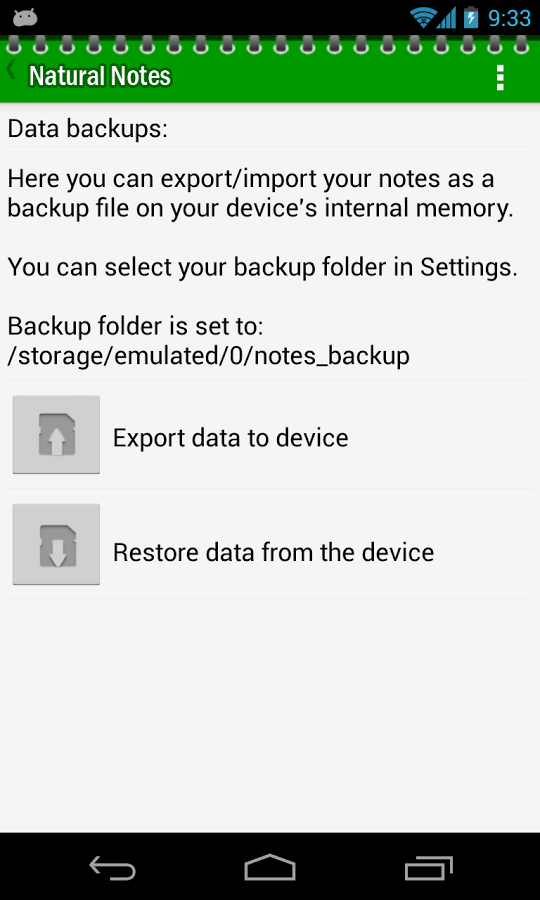Screen dimensions: 540x900
Task: Tap the Android Back navigation button
Action: tap(112, 867)
